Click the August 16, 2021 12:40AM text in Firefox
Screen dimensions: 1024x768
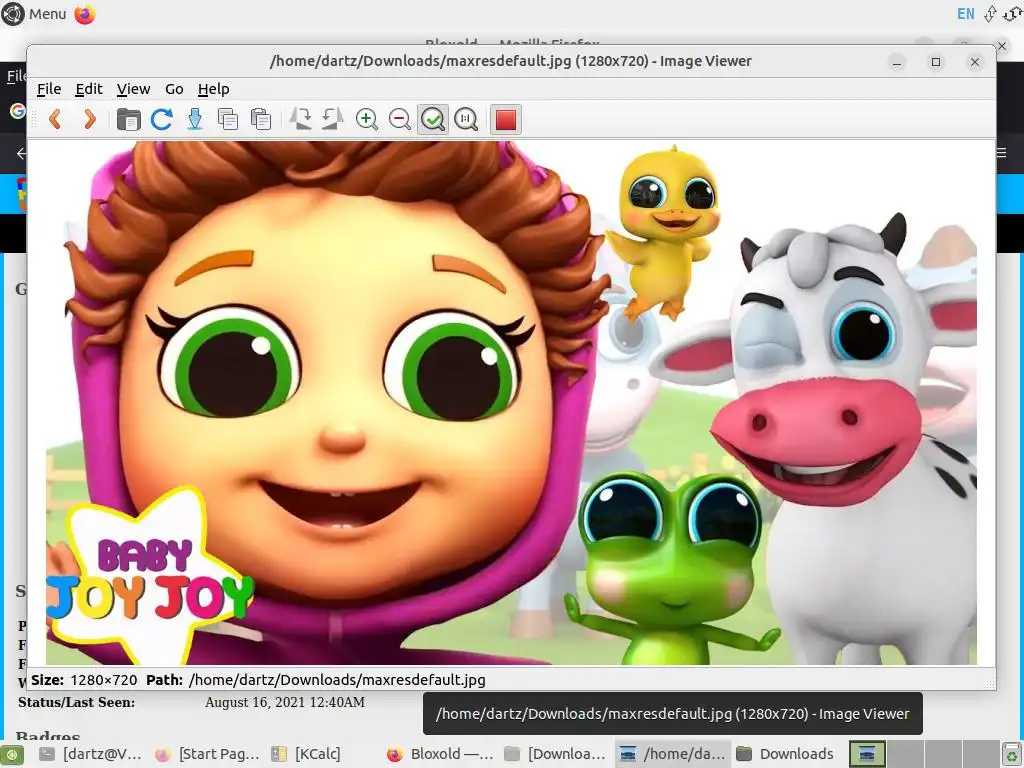tap(285, 703)
